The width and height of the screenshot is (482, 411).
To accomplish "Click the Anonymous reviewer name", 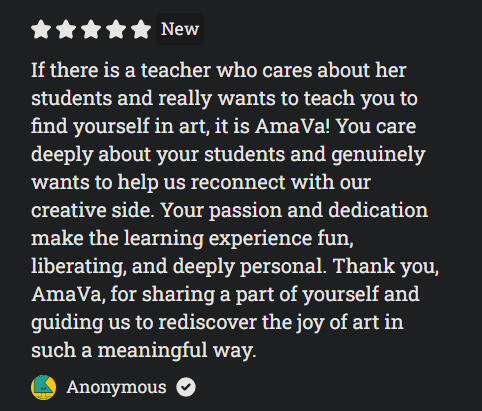I will click(116, 387).
